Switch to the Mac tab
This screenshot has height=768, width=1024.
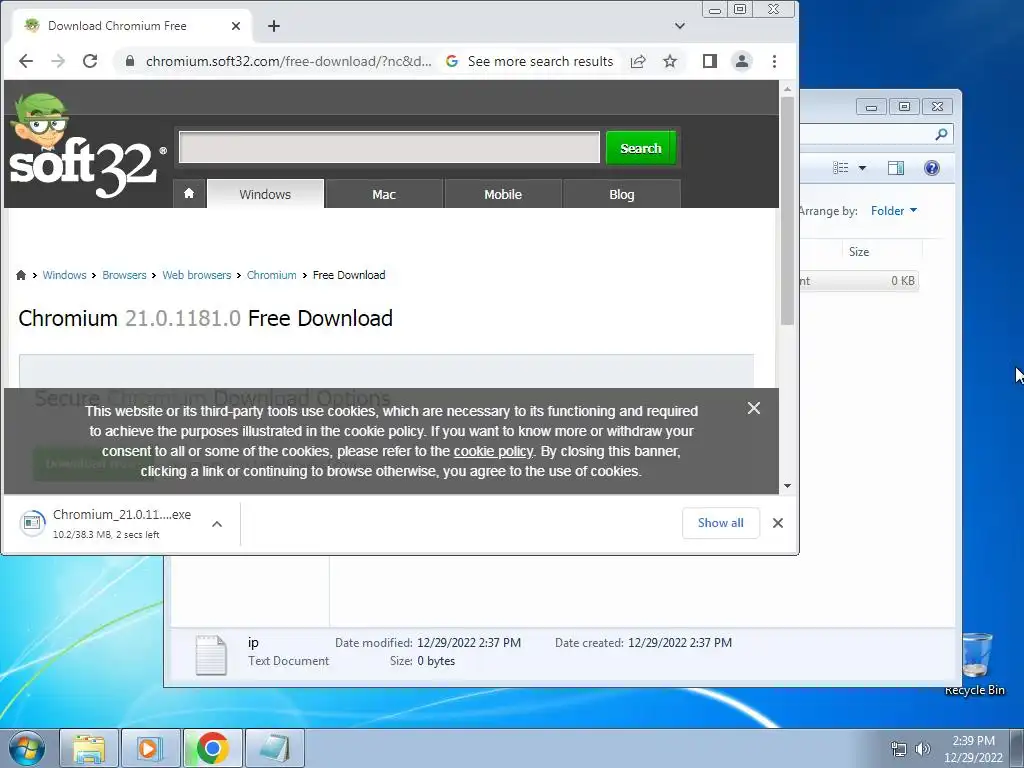(x=384, y=194)
